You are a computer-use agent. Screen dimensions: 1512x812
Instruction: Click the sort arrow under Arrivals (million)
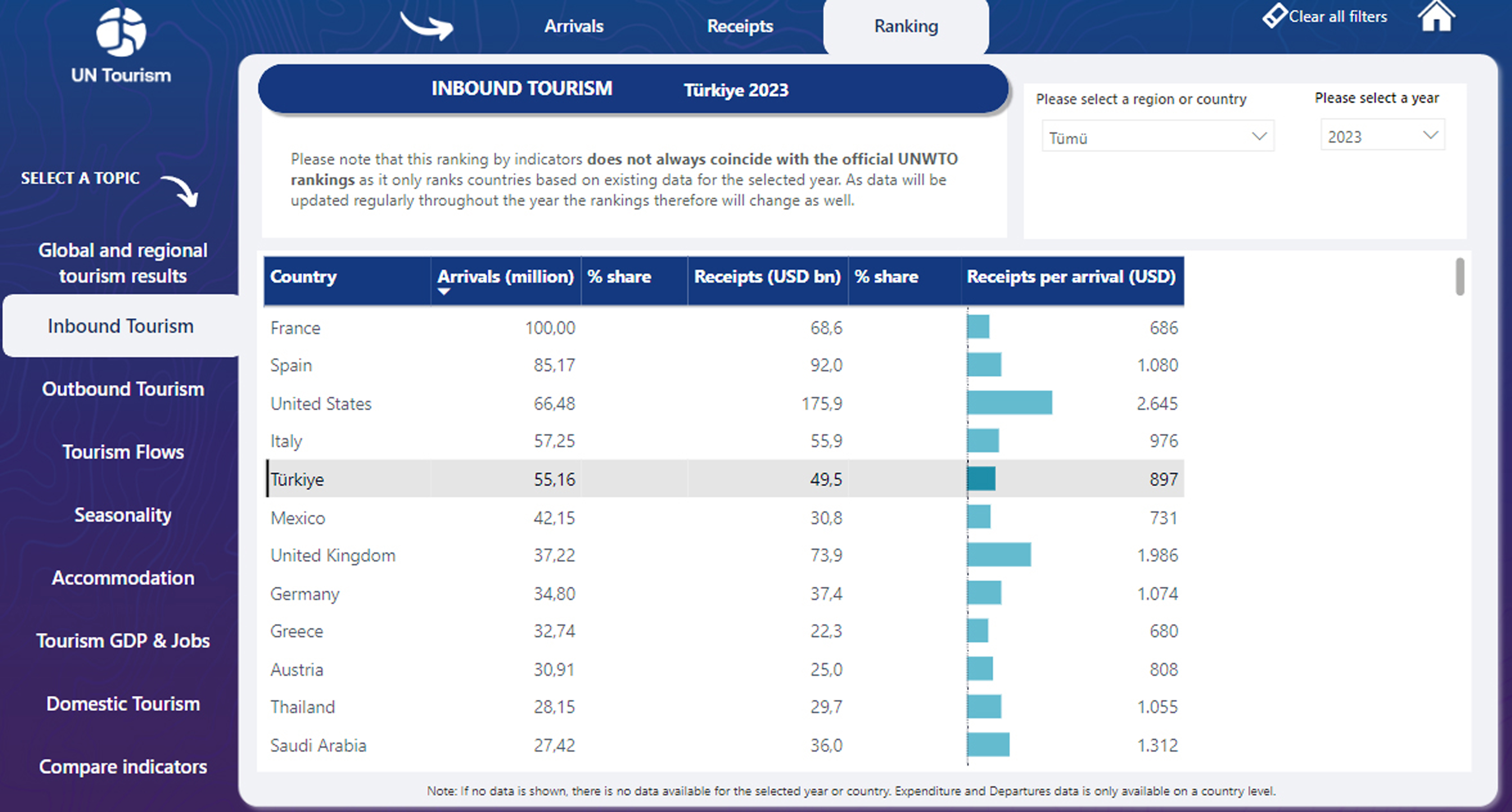(444, 292)
